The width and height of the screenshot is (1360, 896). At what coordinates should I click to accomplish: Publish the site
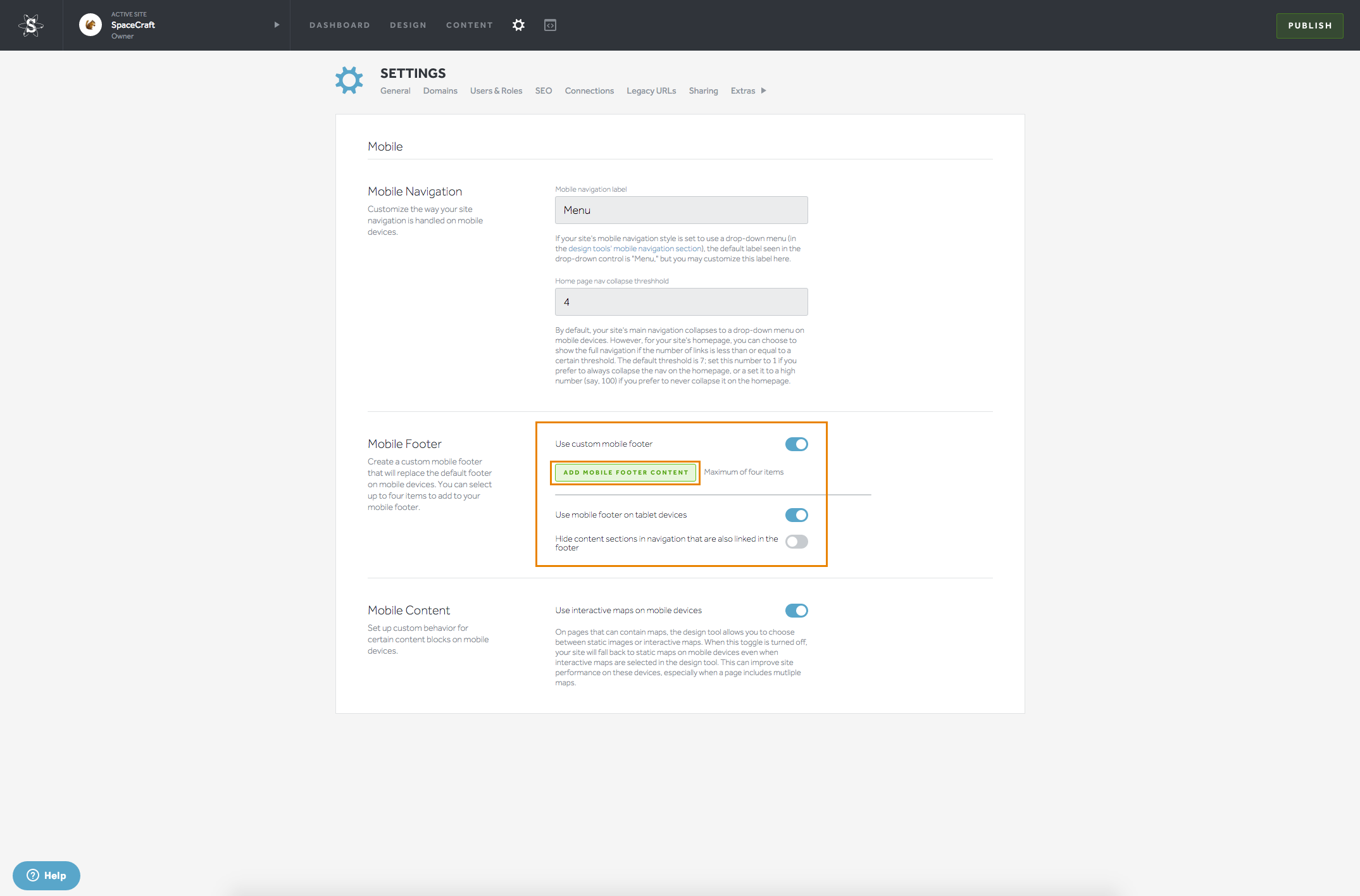tap(1309, 26)
